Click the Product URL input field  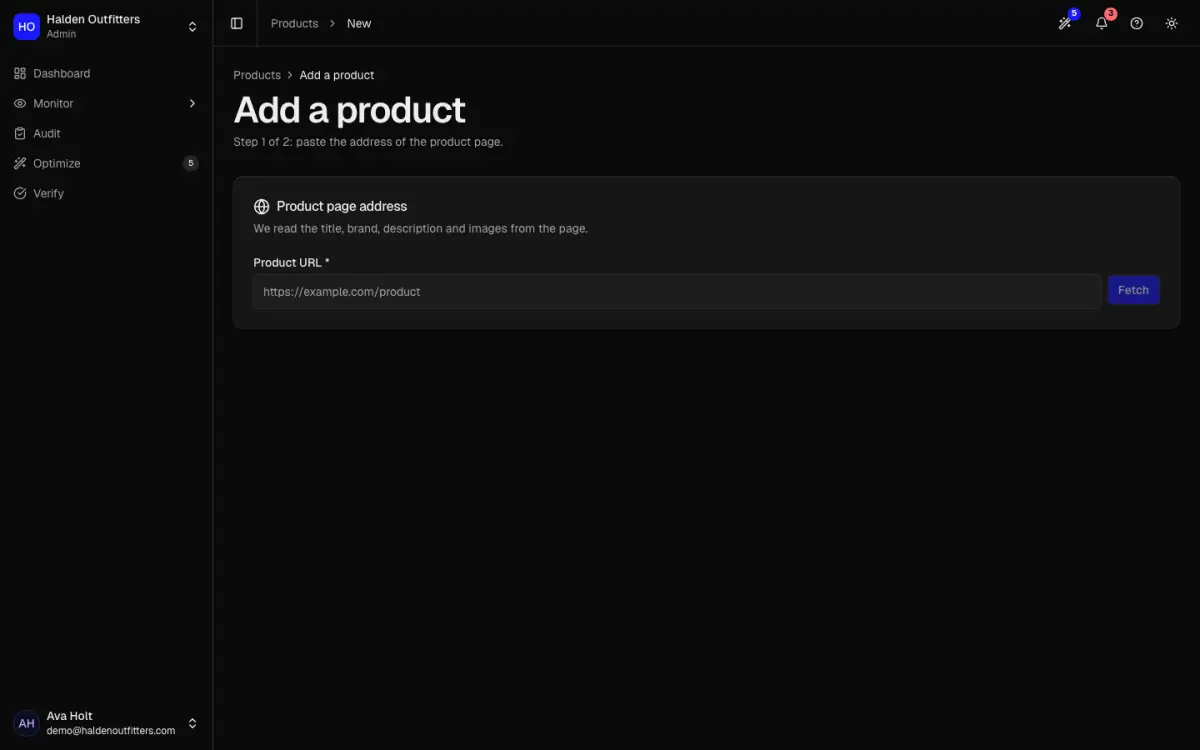pos(677,291)
